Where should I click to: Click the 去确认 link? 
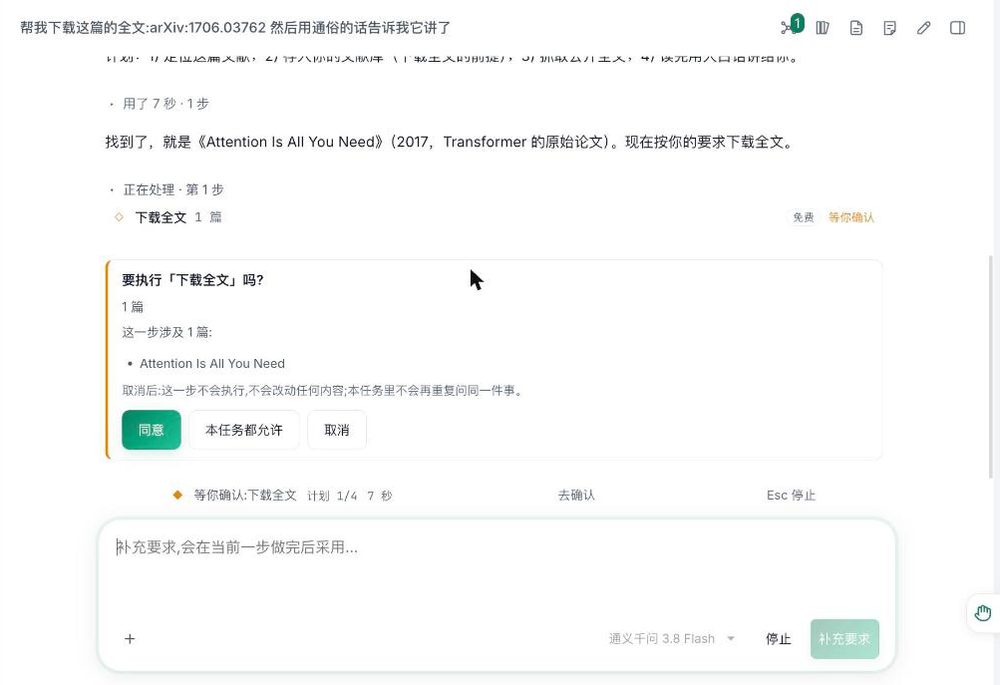[576, 495]
